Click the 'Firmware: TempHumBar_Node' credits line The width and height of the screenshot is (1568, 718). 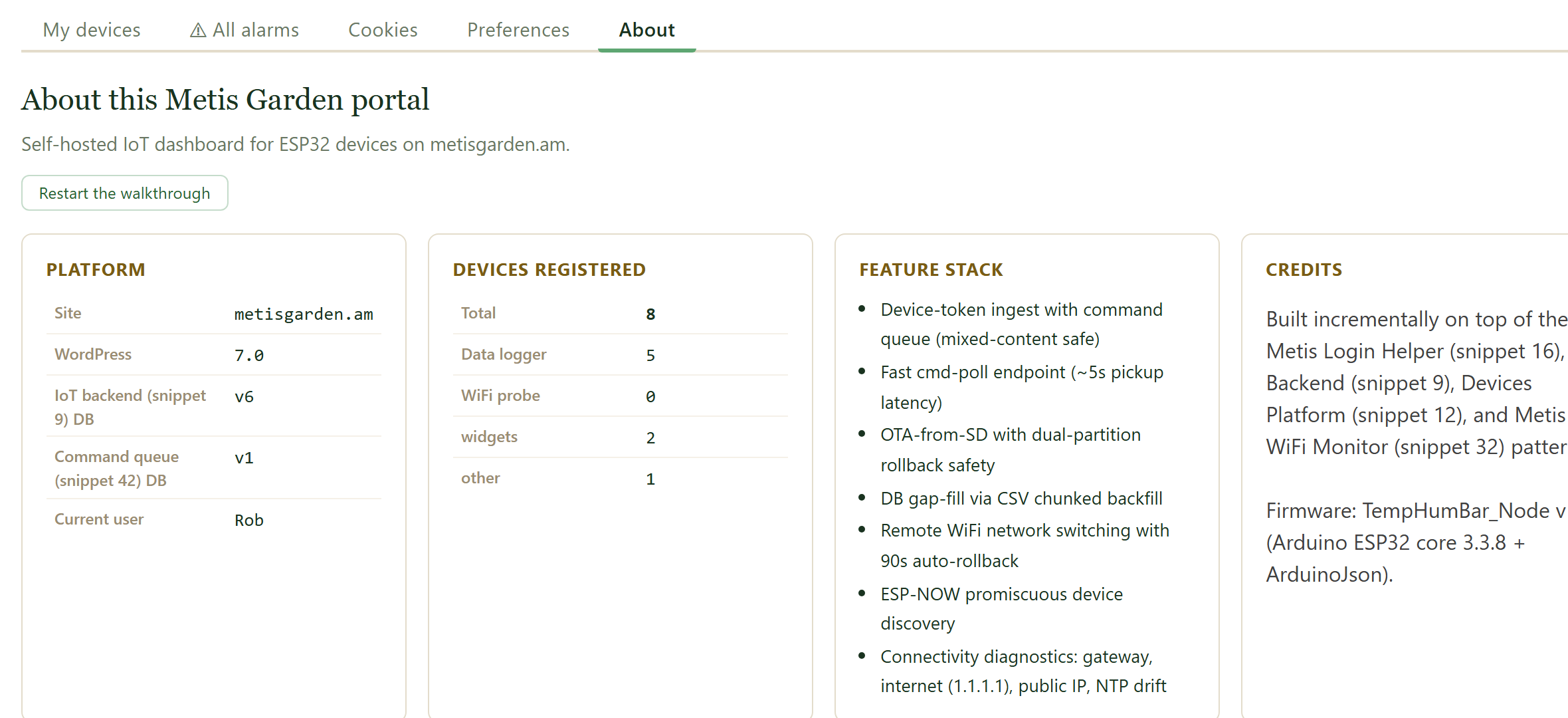click(1417, 542)
